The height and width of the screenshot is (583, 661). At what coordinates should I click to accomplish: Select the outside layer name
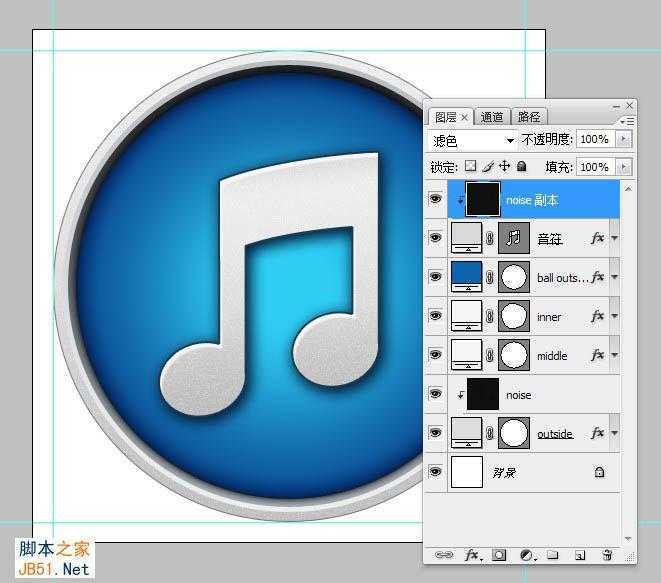pyautogui.click(x=555, y=434)
